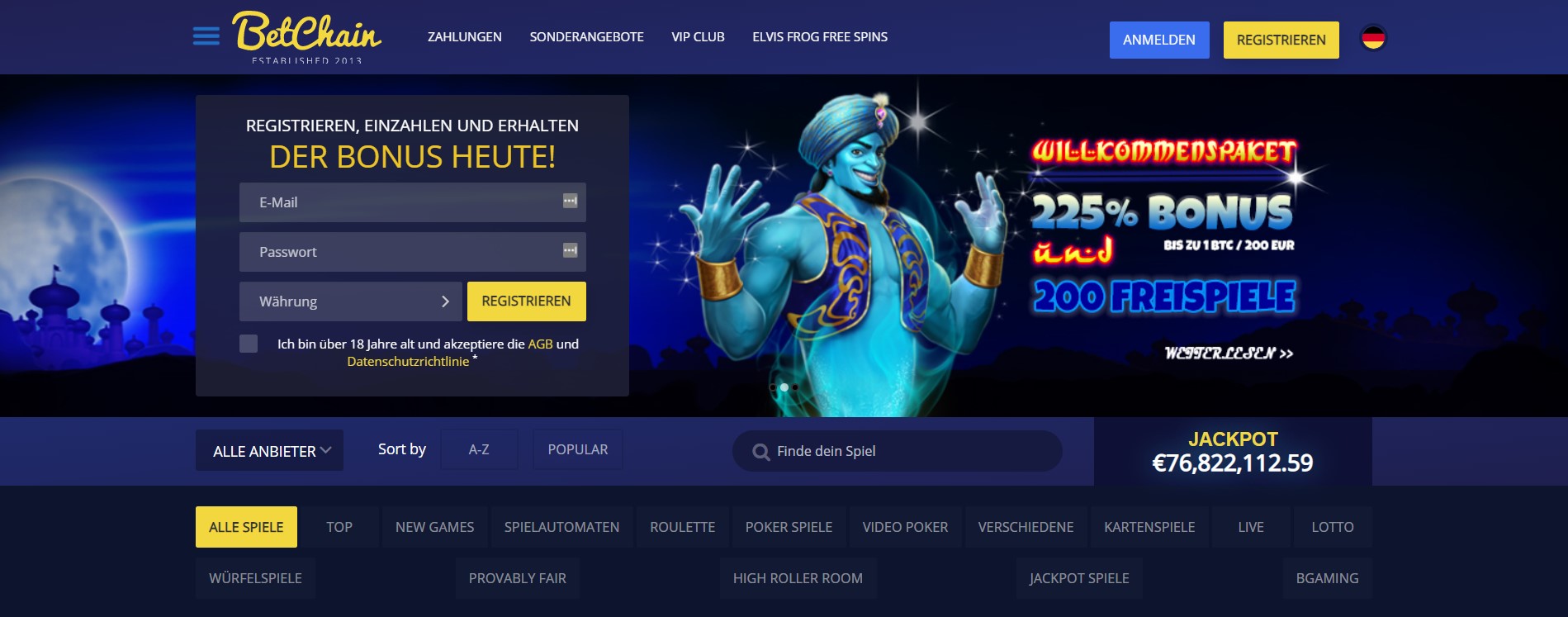Click WEITERLESEN on the bonus banner
The height and width of the screenshot is (617, 1568).
(x=1229, y=354)
